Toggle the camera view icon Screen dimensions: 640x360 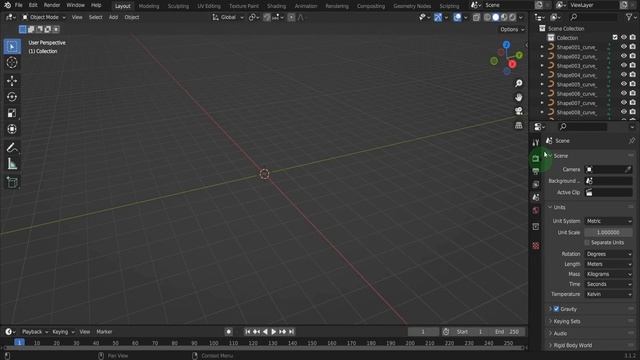[518, 111]
